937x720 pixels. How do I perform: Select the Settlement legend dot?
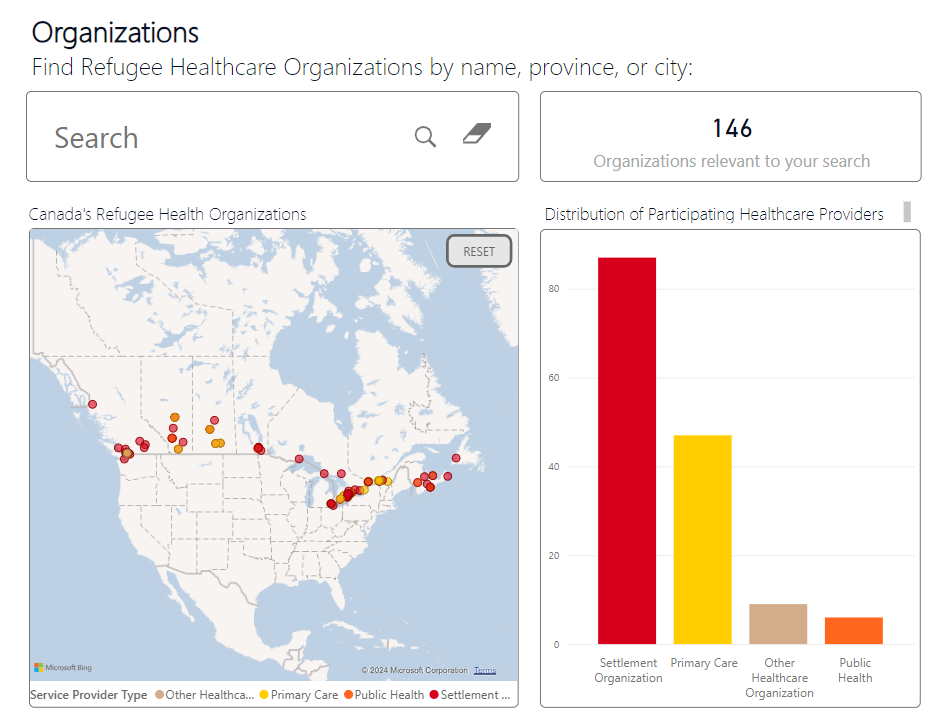434,694
